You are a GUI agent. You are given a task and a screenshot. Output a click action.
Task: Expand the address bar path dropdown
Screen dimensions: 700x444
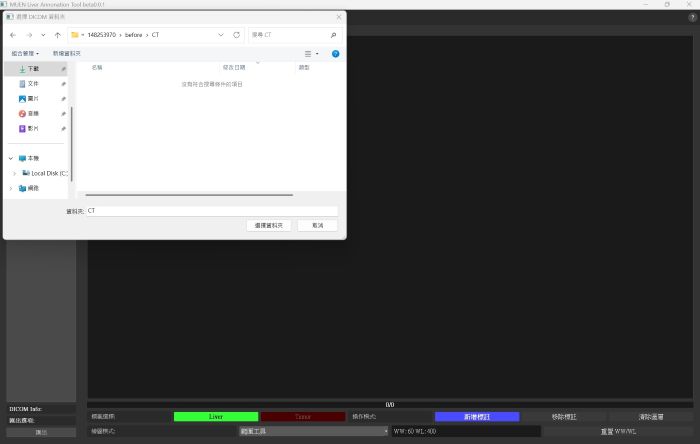pyautogui.click(x=221, y=35)
